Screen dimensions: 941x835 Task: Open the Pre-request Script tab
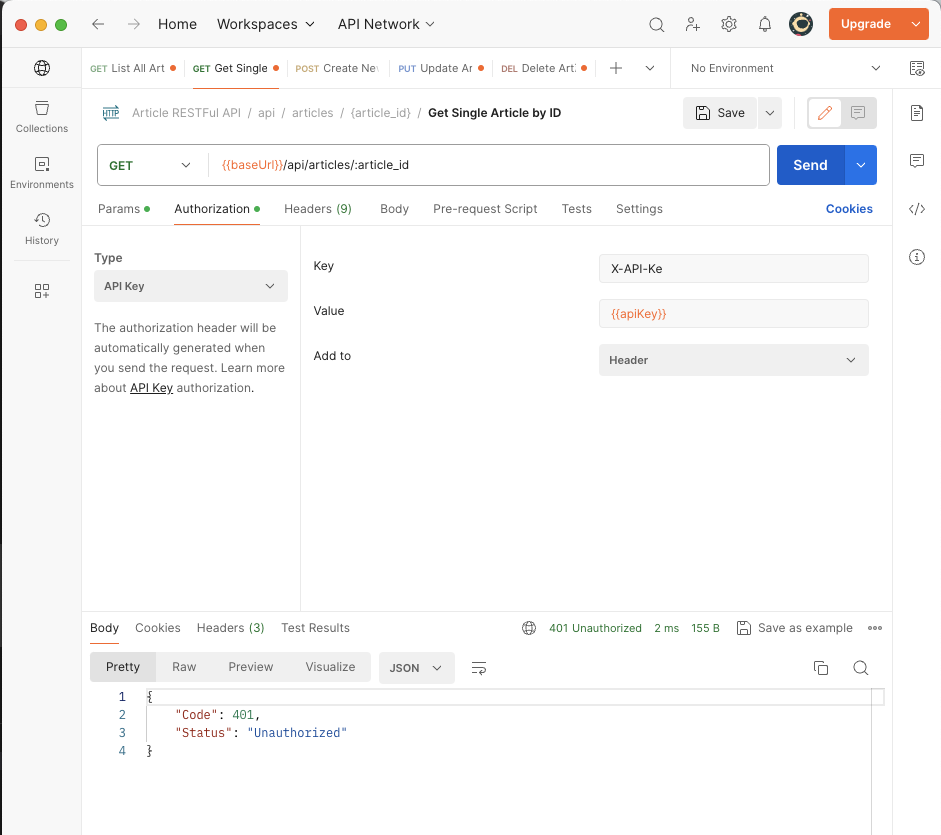[x=485, y=209]
